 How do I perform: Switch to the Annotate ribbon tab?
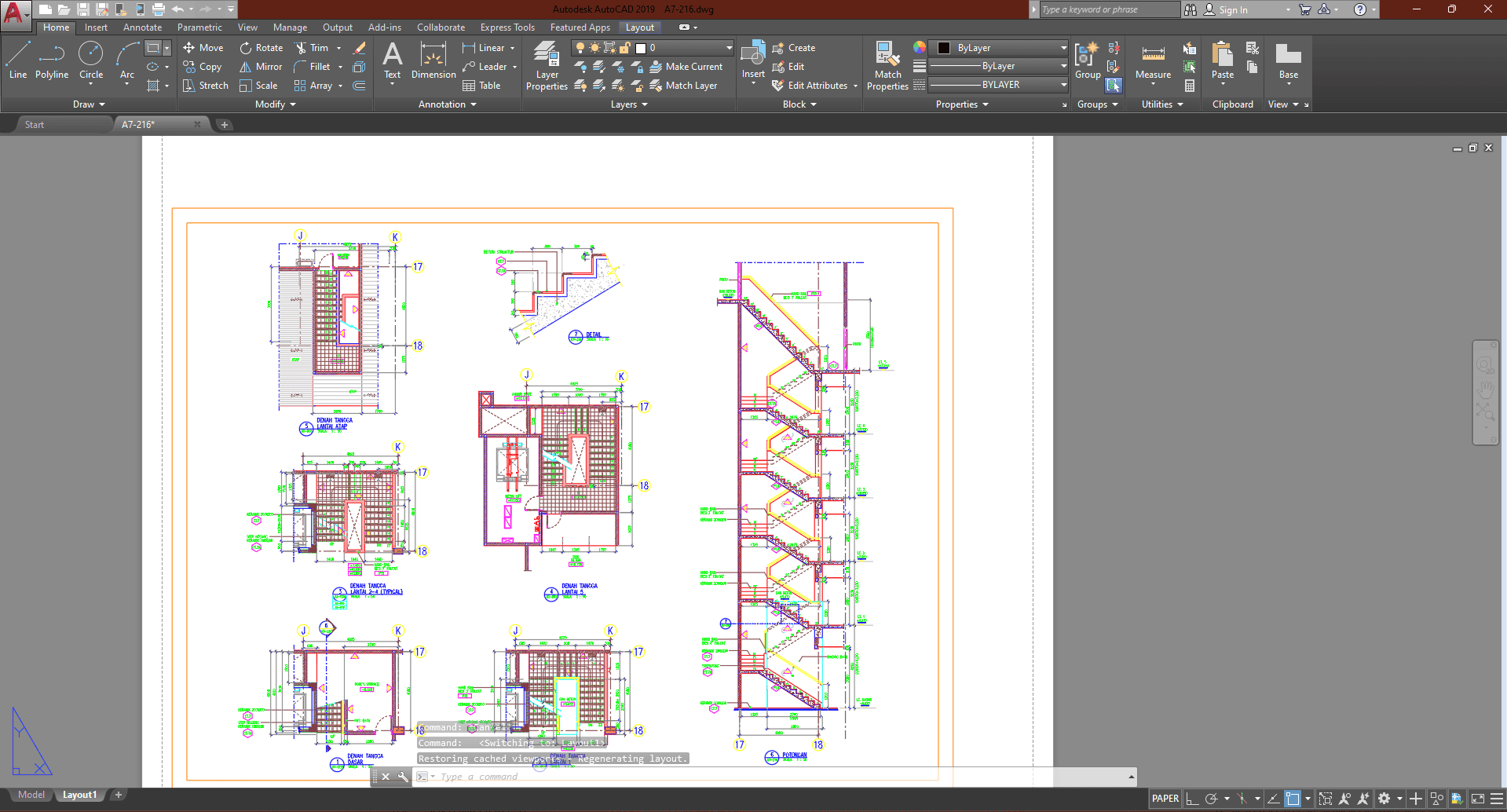pos(142,27)
